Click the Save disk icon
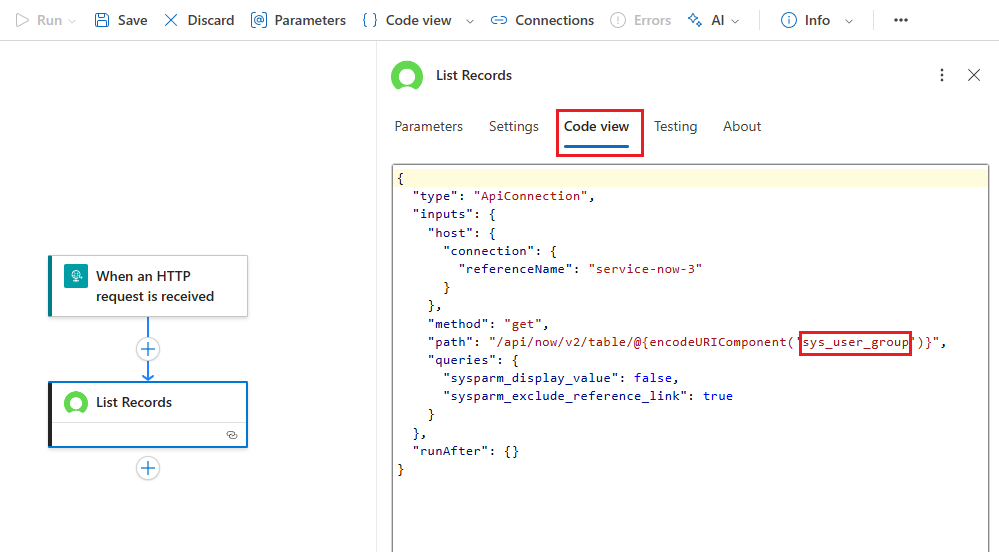This screenshot has width=999, height=552. (x=103, y=20)
